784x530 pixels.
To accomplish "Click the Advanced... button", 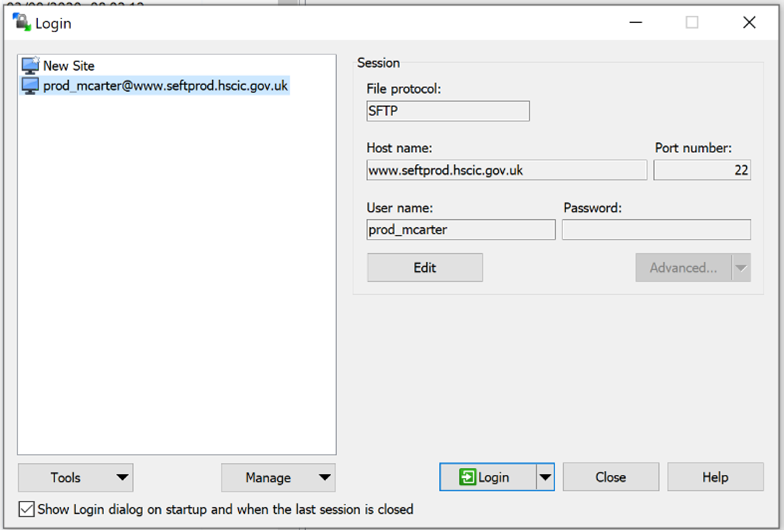I will pyautogui.click(x=684, y=268).
